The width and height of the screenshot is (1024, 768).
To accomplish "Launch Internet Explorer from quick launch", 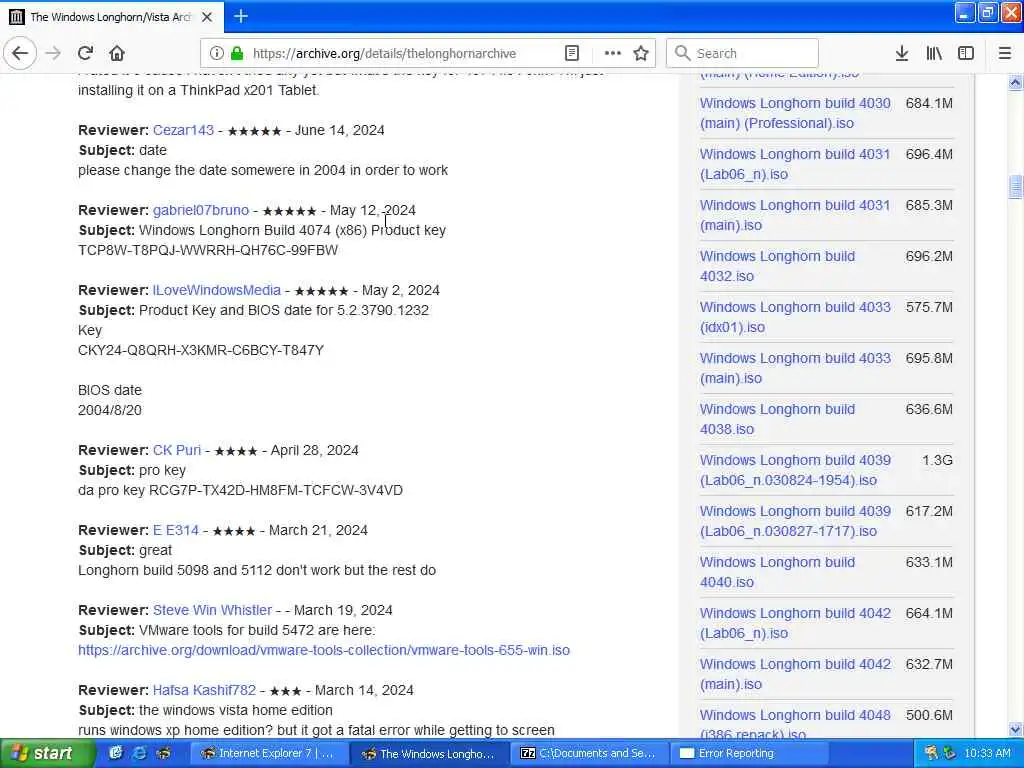I will [139, 753].
